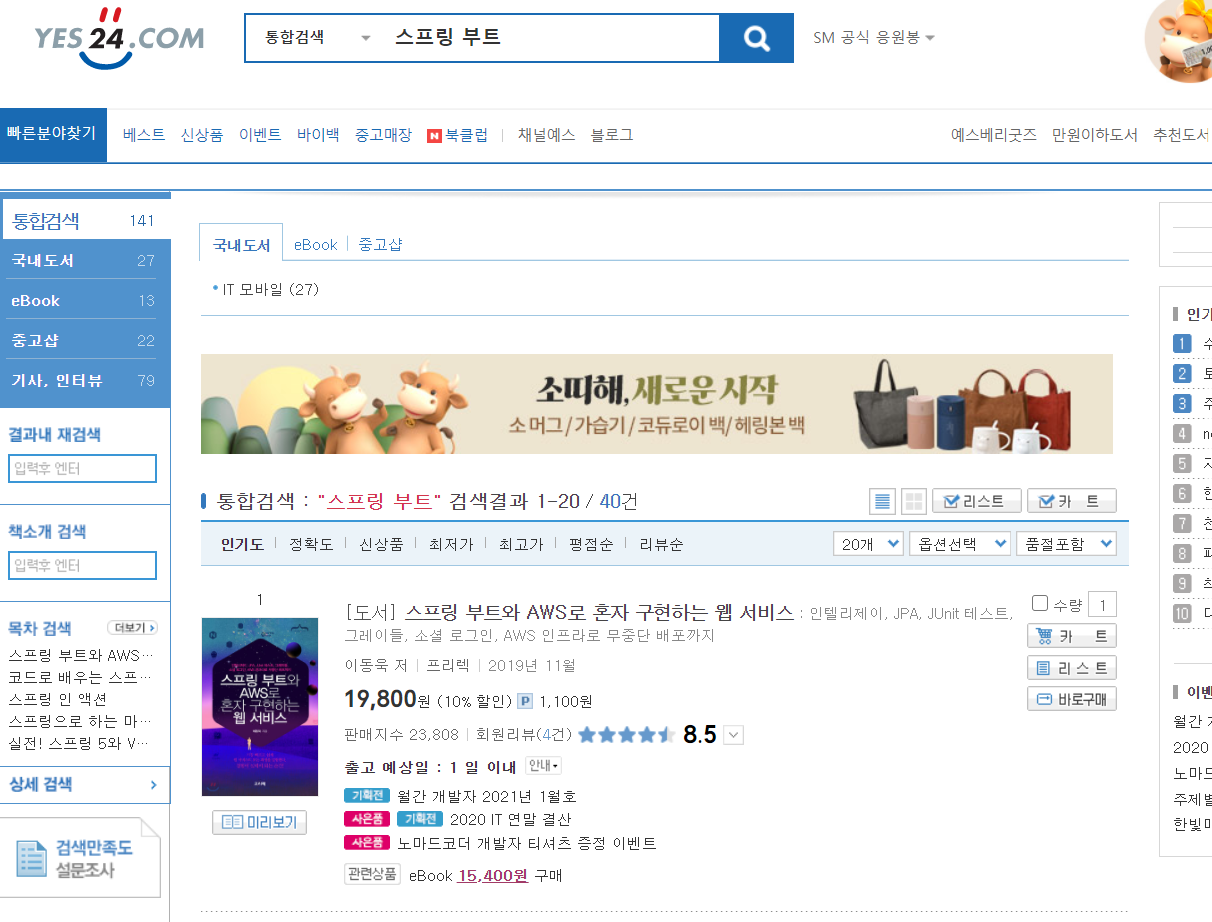The height and width of the screenshot is (922, 1212).
Task: Add the book with the 카트 button
Action: pyautogui.click(x=1072, y=636)
